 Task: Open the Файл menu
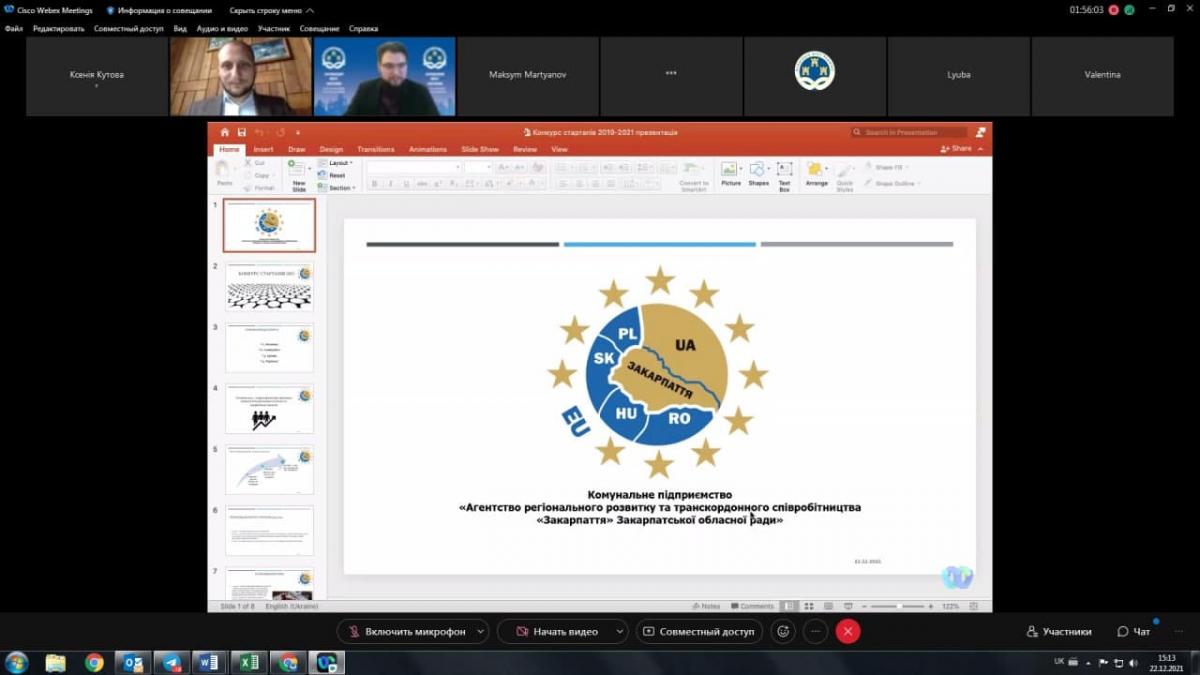tap(14, 29)
